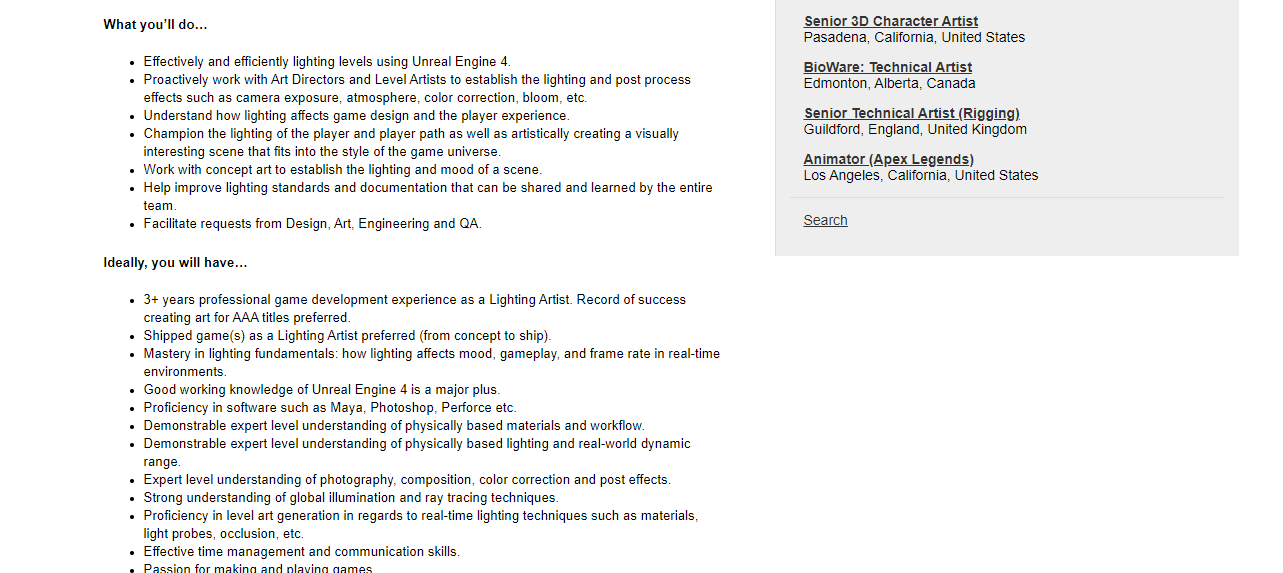
Task: Click the bullet about 3+ years professional experience
Action: pyautogui.click(x=415, y=308)
